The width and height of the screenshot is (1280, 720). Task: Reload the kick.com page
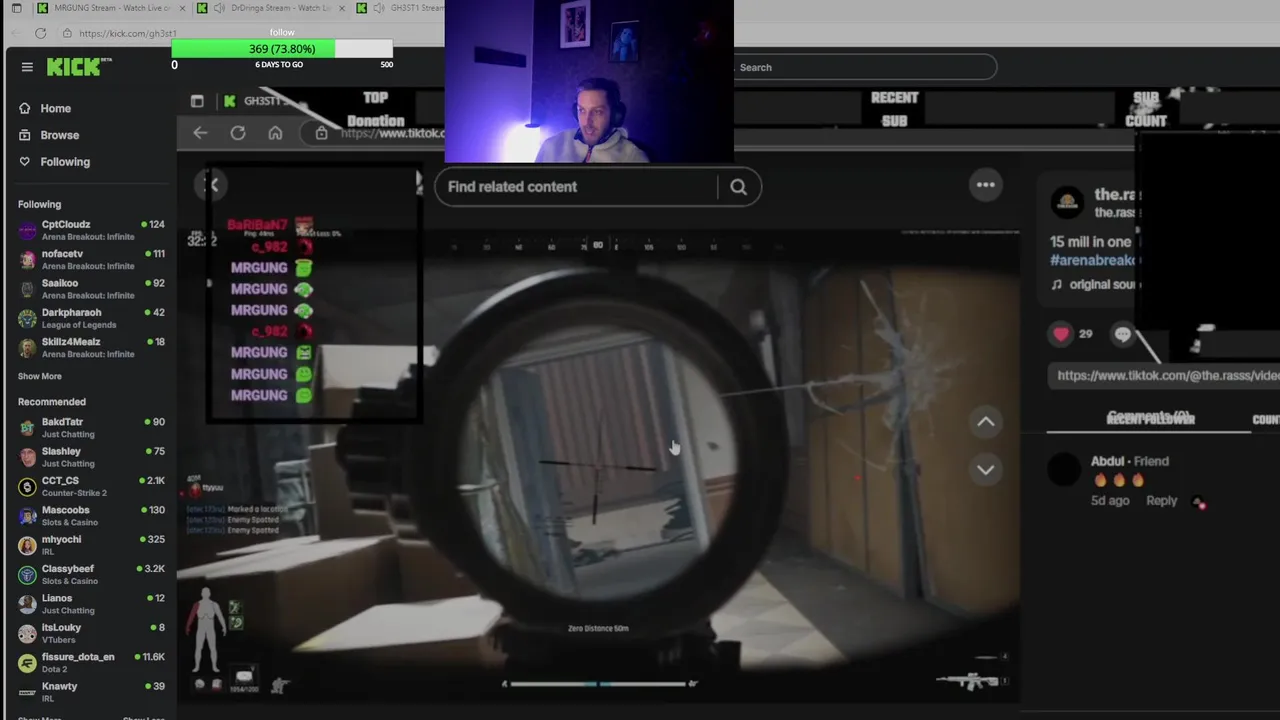(x=40, y=33)
